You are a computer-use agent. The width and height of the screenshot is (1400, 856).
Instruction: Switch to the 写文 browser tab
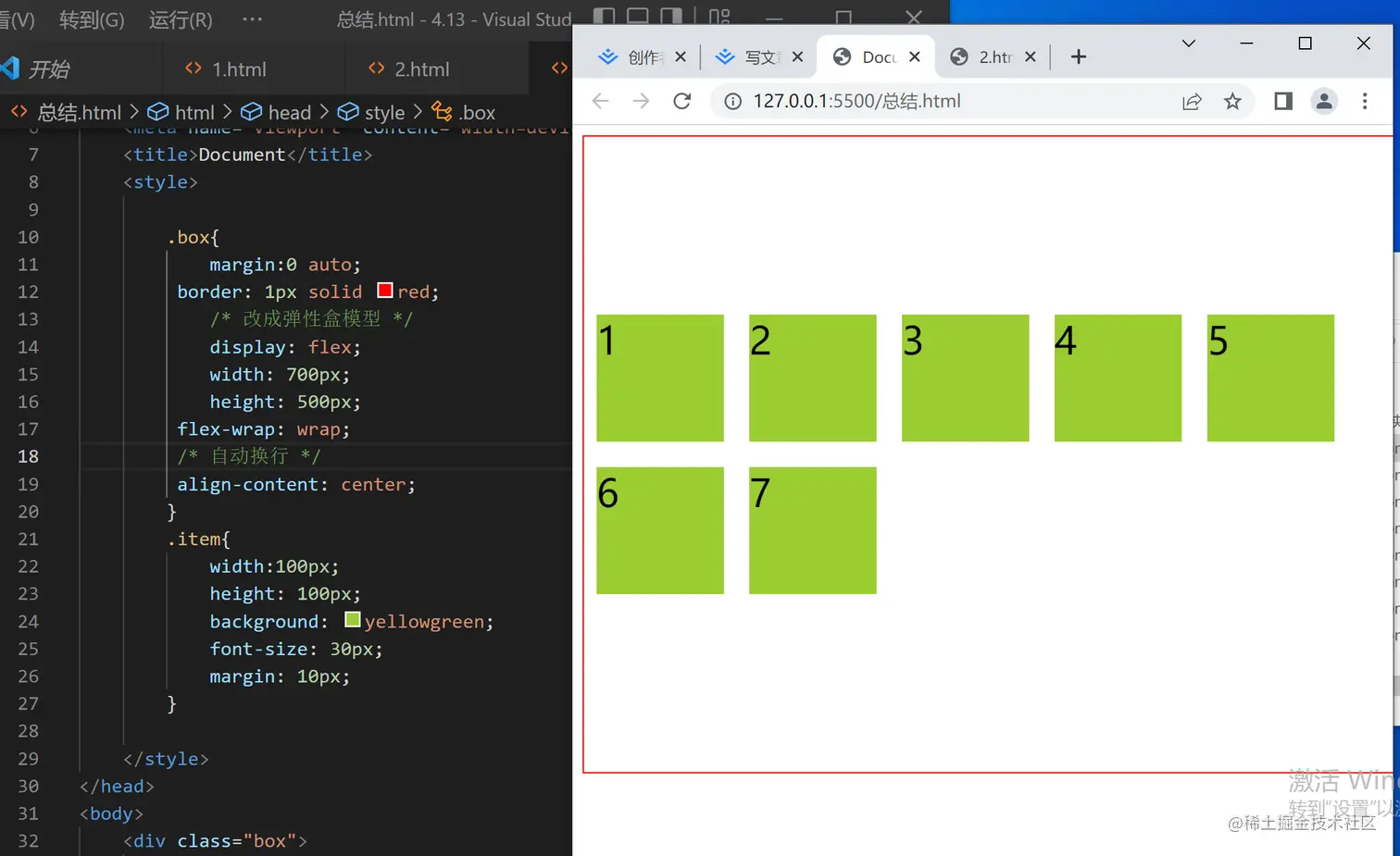[x=757, y=56]
